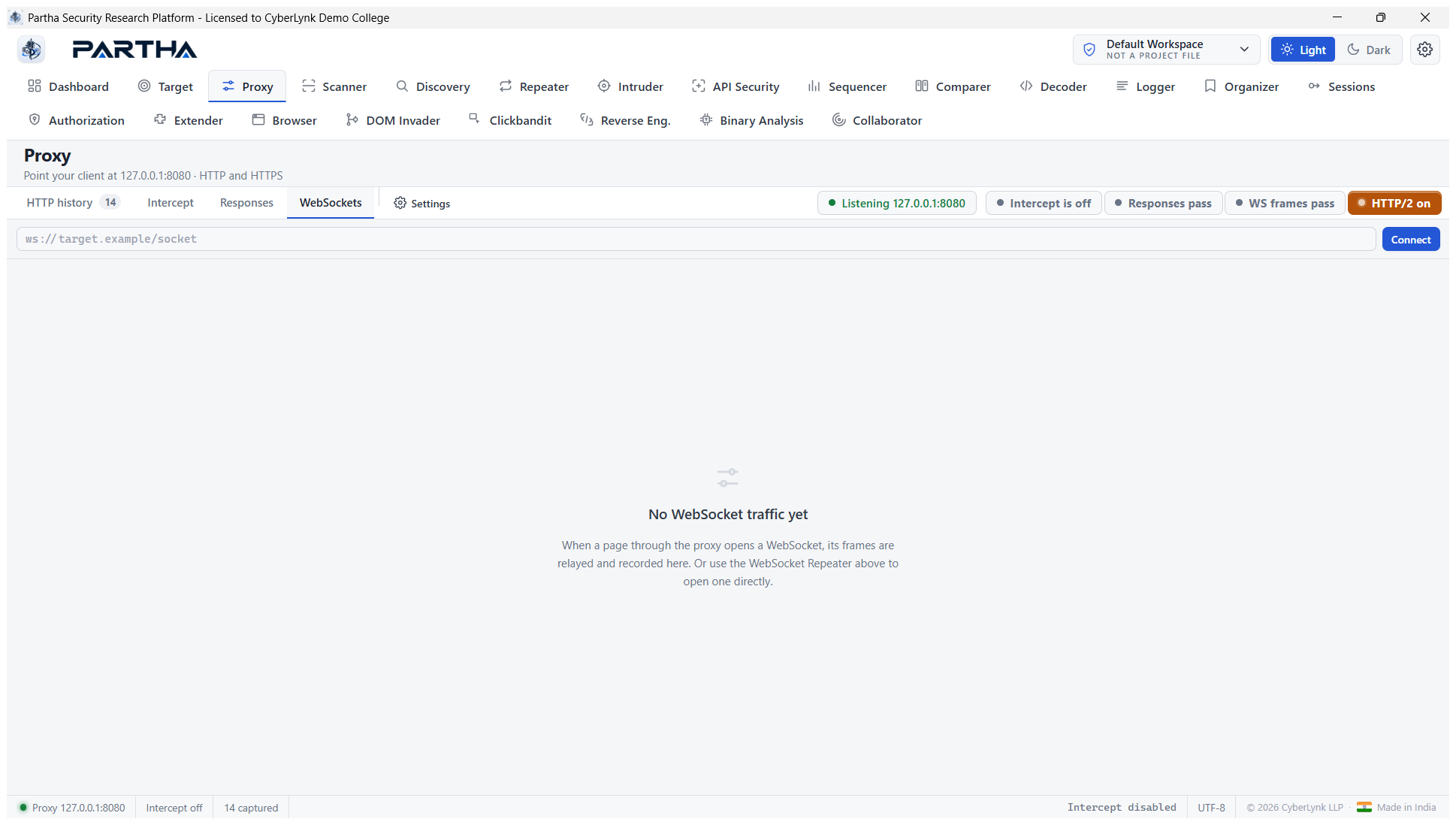This screenshot has width=1456, height=825.
Task: Open the Clickbandit module
Action: (x=510, y=120)
